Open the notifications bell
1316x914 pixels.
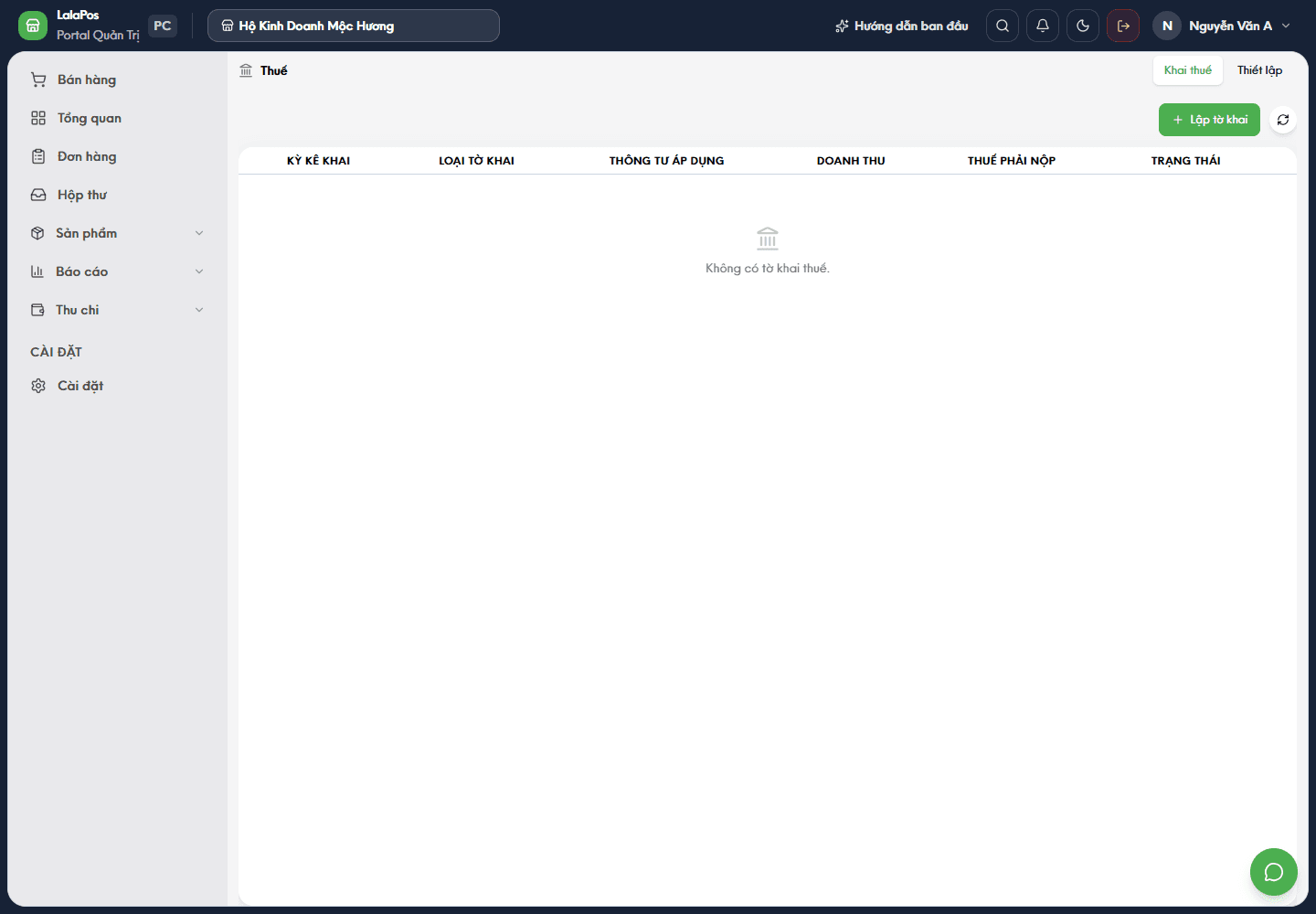point(1043,26)
